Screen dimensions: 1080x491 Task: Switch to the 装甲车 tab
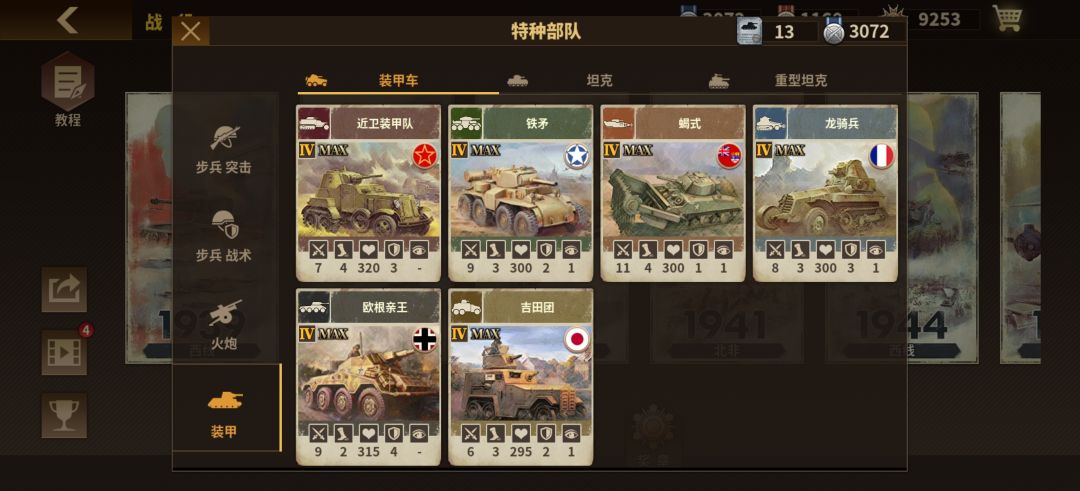coord(398,81)
